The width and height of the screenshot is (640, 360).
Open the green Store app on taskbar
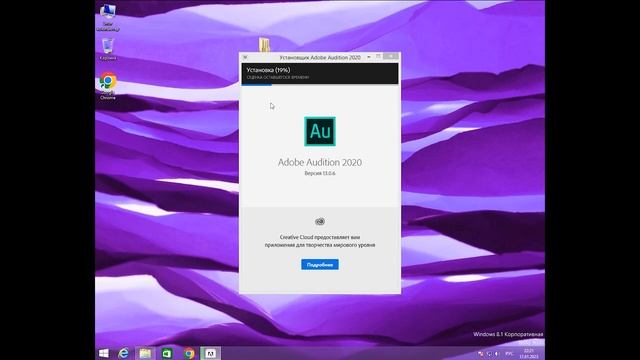(167, 353)
